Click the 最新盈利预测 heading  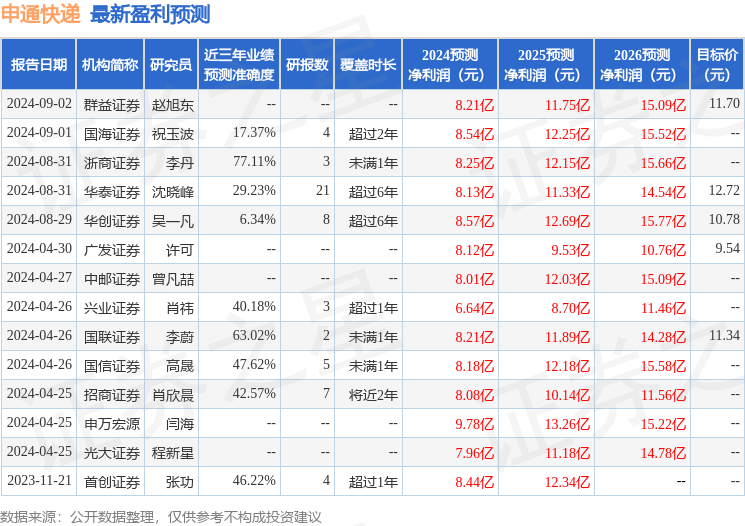(x=150, y=14)
